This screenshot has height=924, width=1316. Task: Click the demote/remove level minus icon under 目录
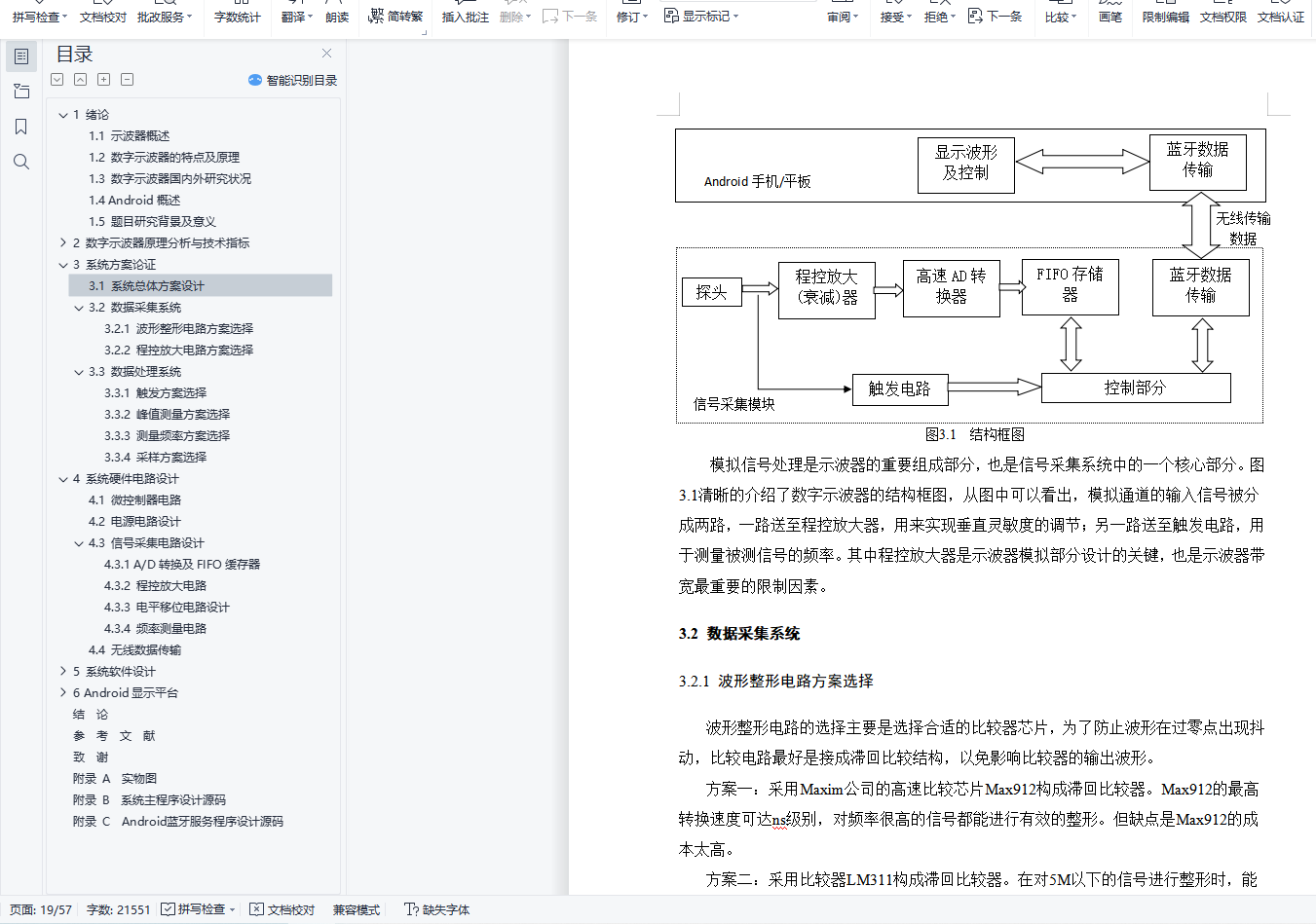(x=128, y=80)
